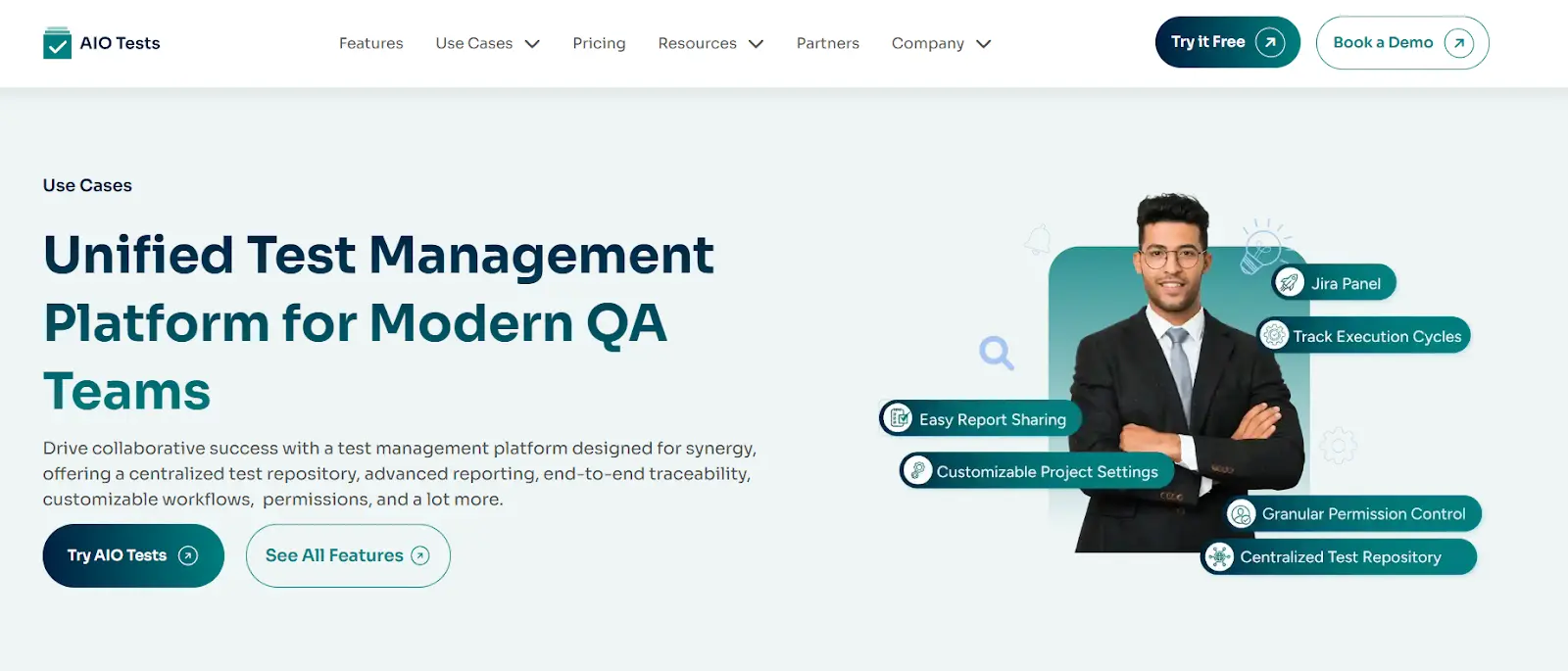Open the Partners nav item

tap(827, 43)
